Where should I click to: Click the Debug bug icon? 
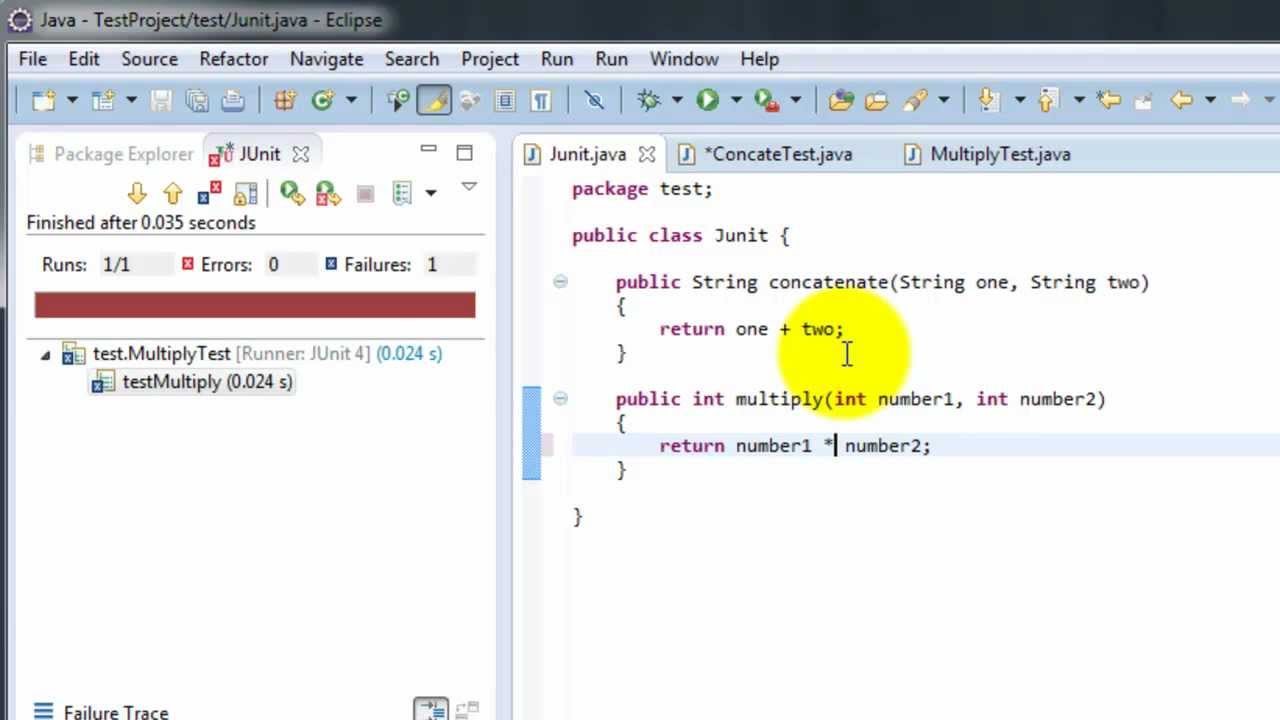coord(648,100)
